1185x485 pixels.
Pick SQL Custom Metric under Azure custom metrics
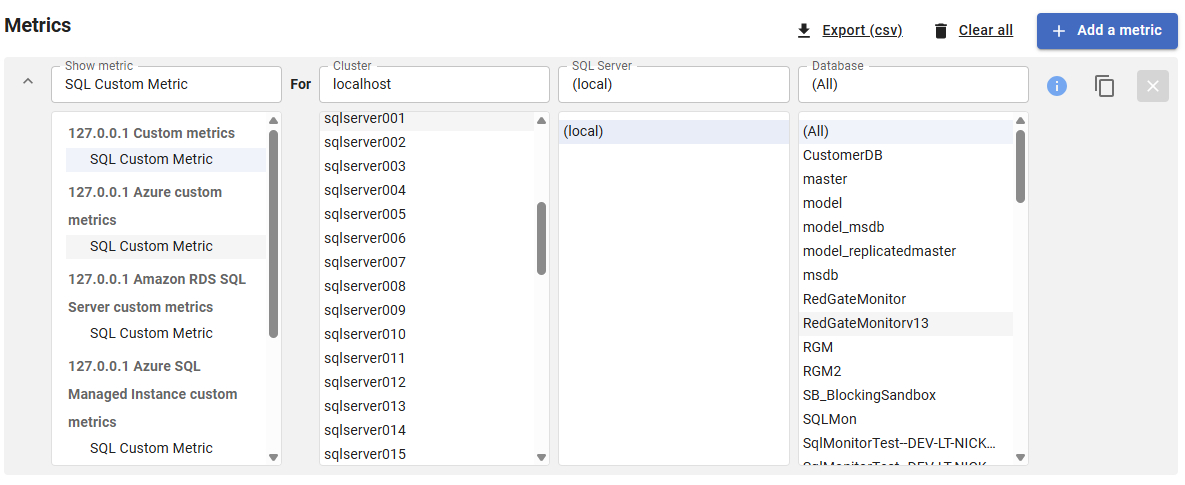pyautogui.click(x=151, y=246)
